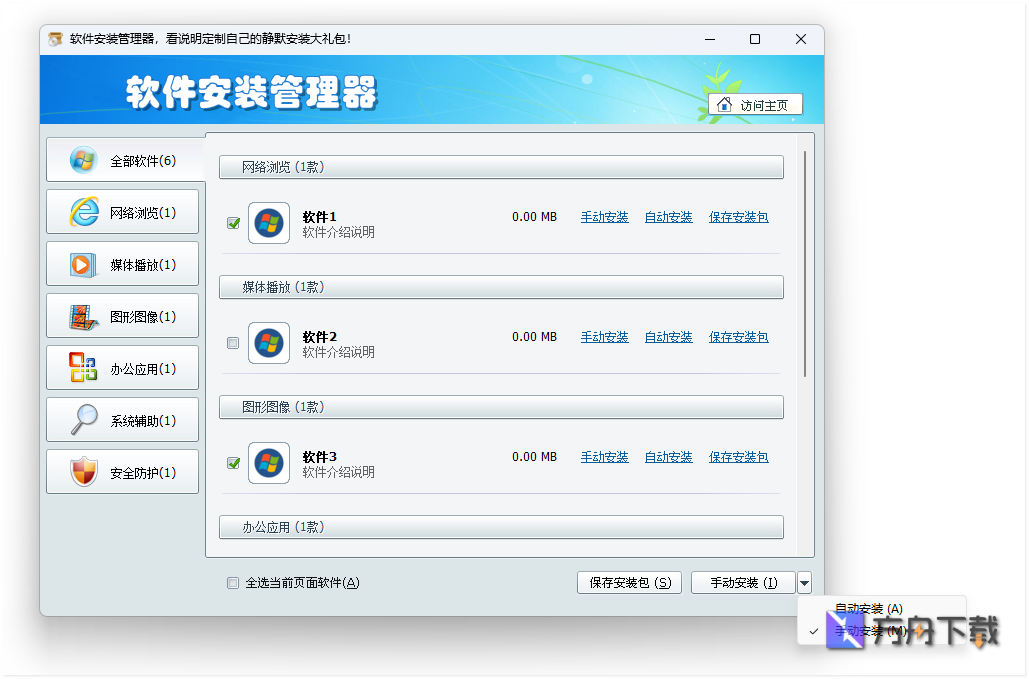
Task: Click the 自动安装 link for 软件3
Action: tap(668, 456)
